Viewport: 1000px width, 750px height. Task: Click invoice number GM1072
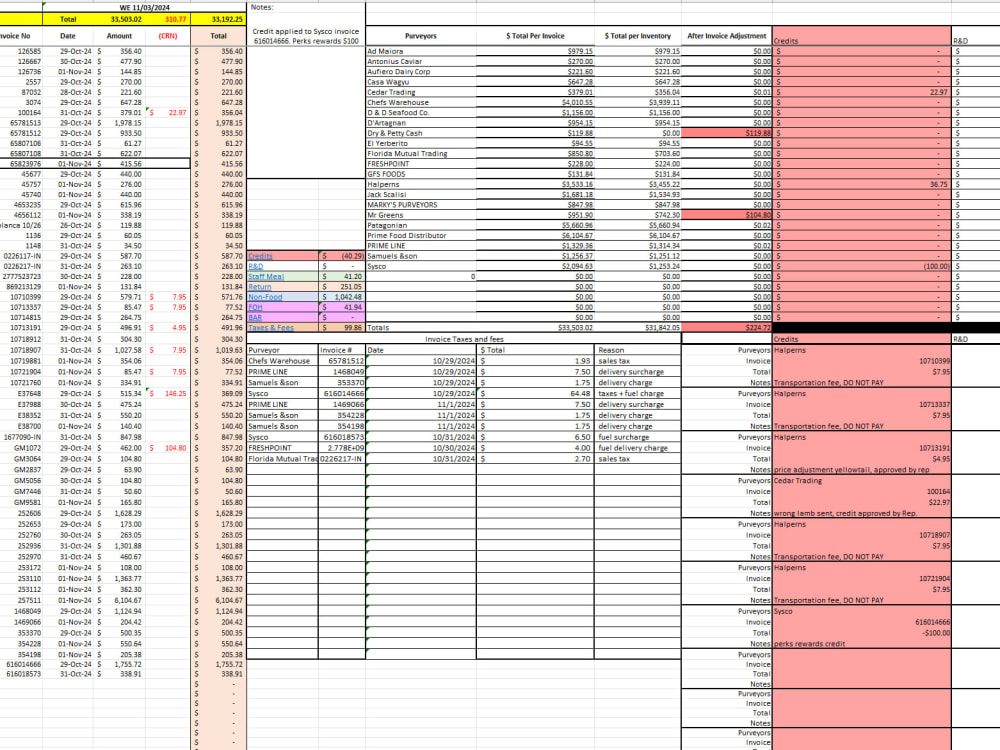tap(28, 448)
